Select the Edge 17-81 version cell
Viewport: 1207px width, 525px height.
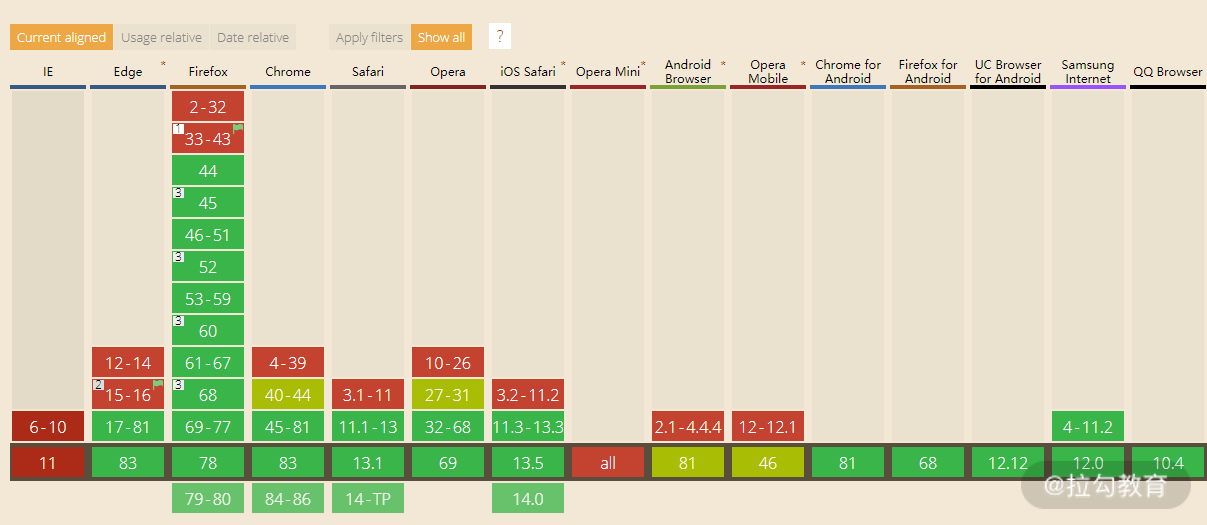click(128, 427)
